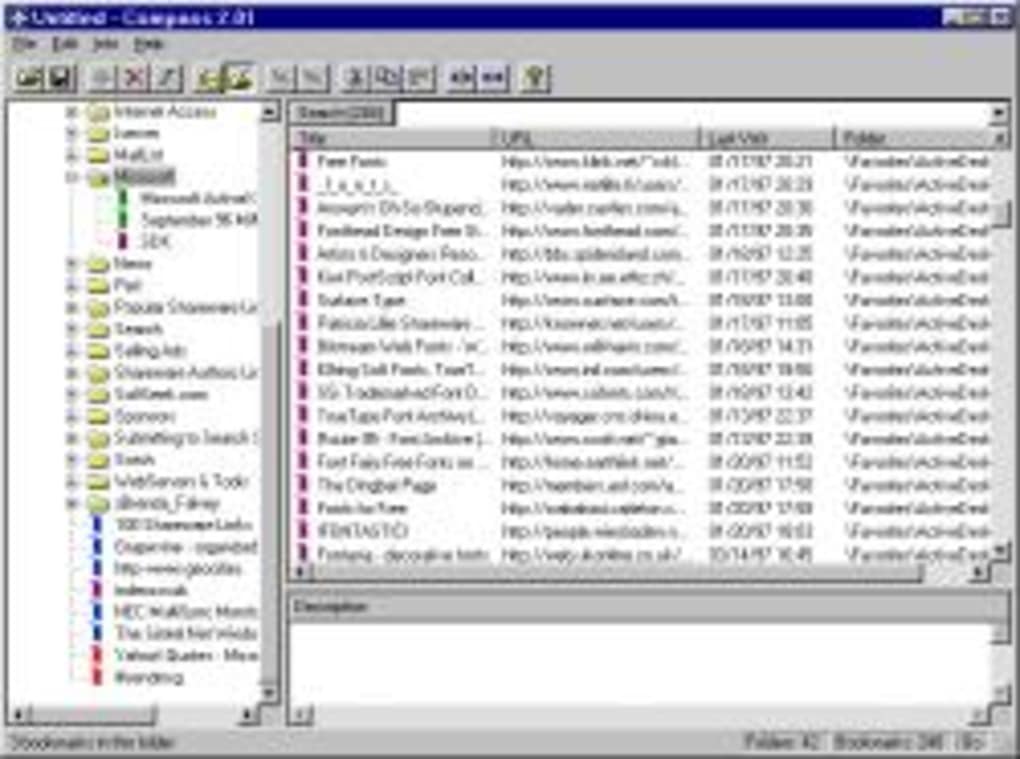Viewport: 1020px width, 759px height.
Task: Click the open file toolbar icon
Action: (29, 78)
